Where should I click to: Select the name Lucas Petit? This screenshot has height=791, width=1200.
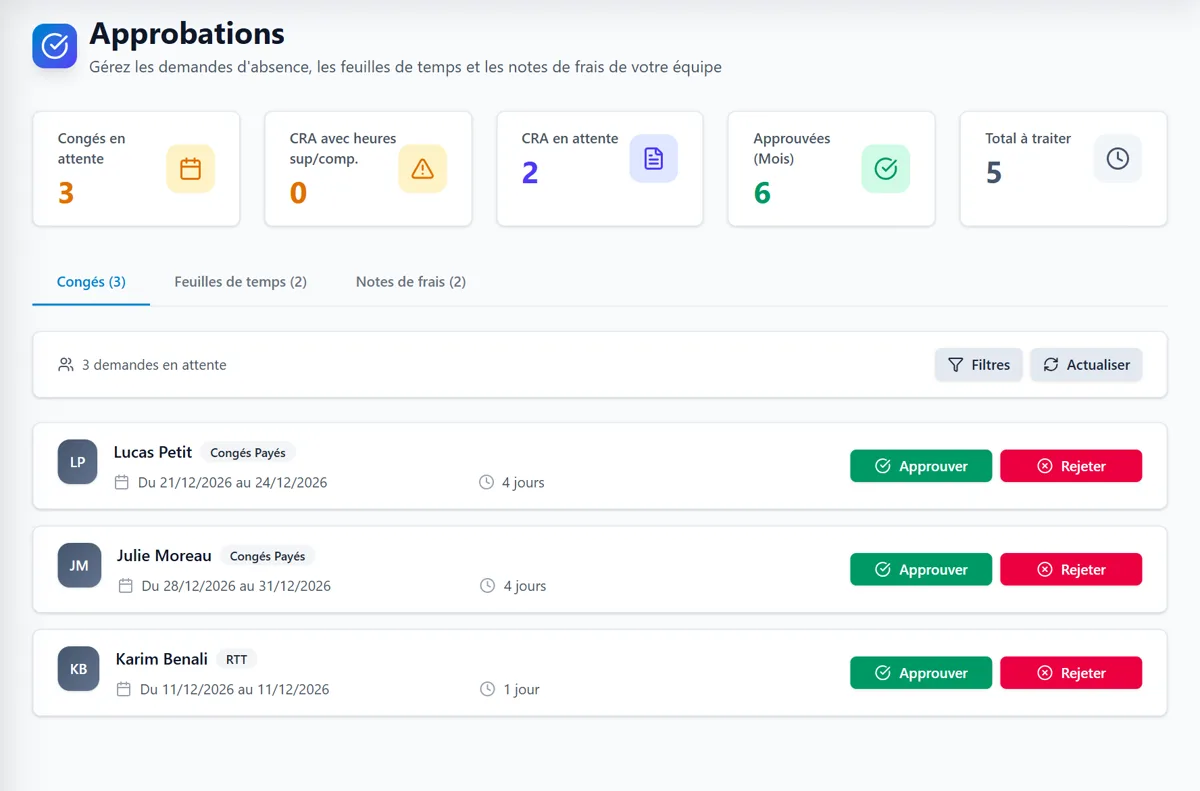click(153, 452)
